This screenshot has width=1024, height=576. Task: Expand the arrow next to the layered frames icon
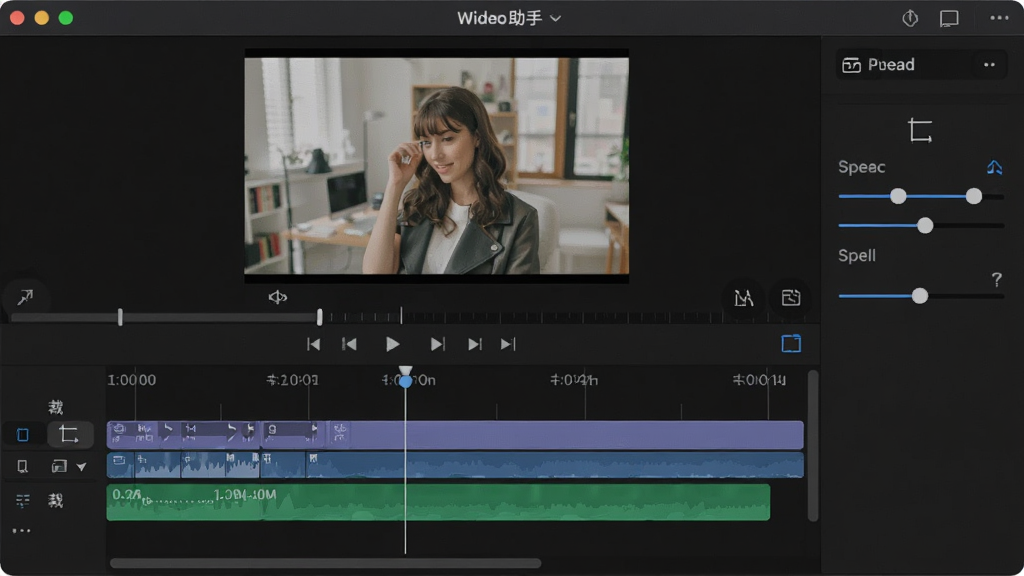click(x=82, y=467)
